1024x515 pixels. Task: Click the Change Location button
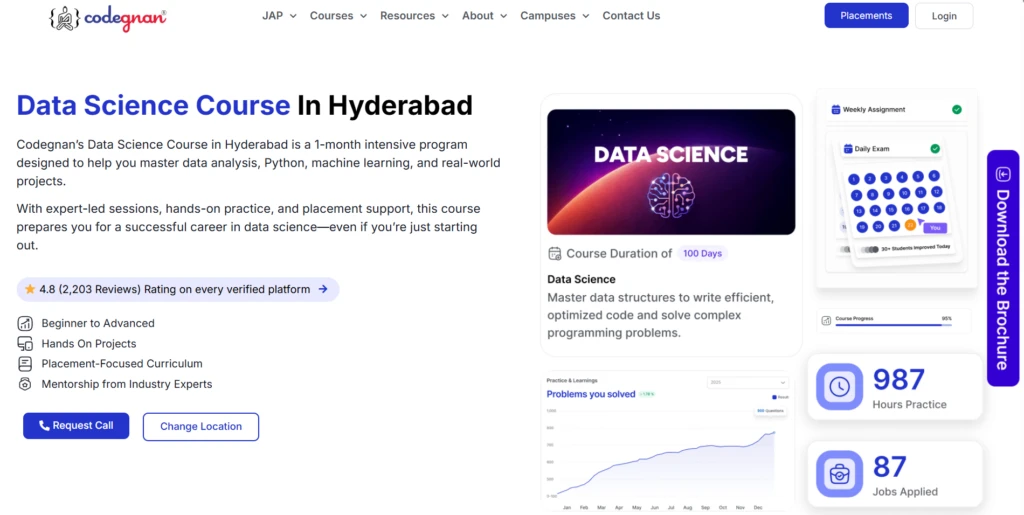(200, 426)
